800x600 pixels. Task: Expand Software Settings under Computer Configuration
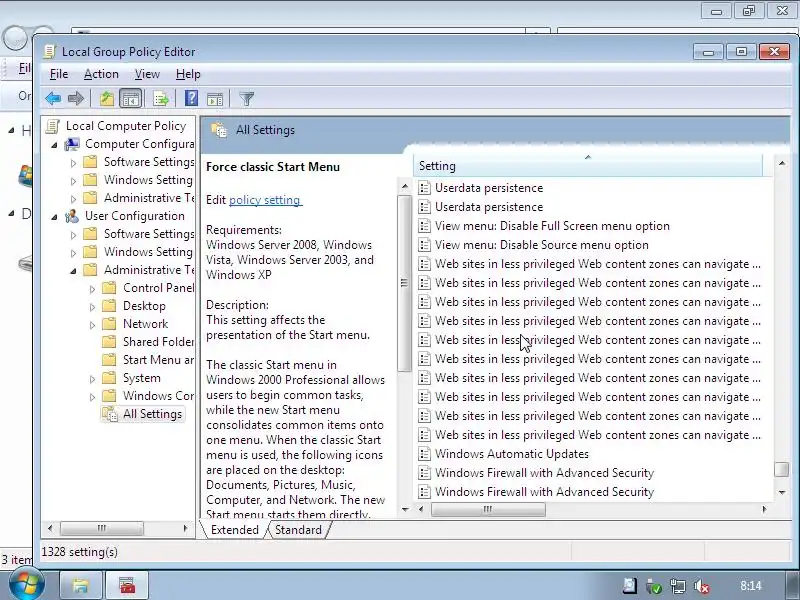pyautogui.click(x=73, y=163)
